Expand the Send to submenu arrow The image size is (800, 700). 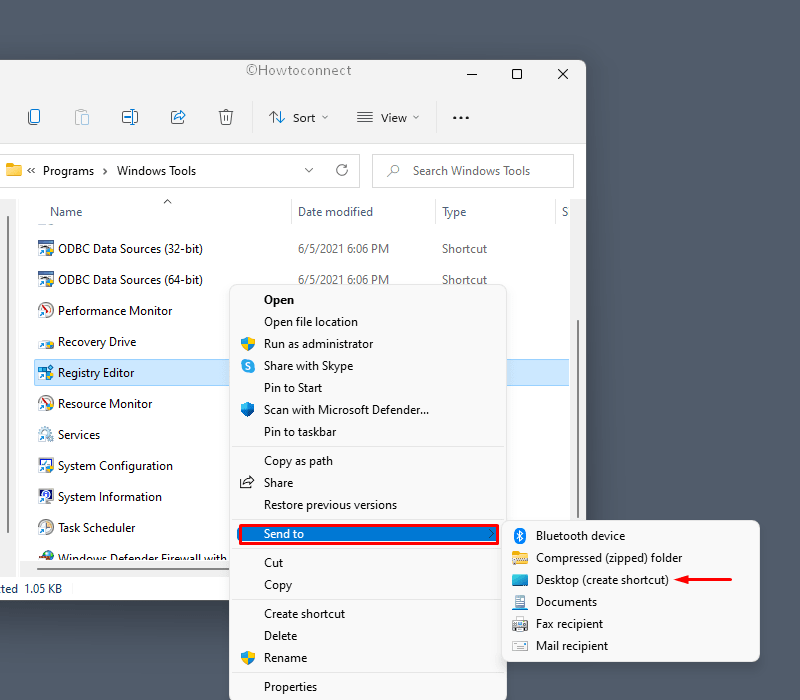click(x=491, y=534)
